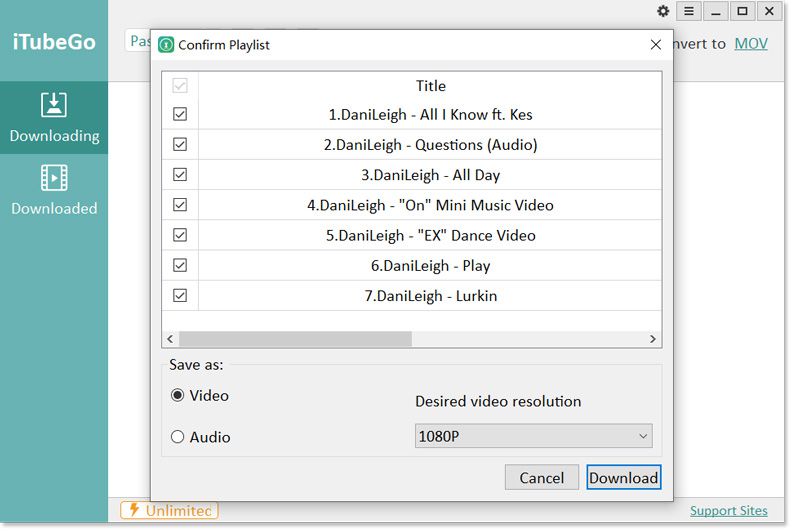The image size is (800, 531).
Task: Click the playlist scrollbar left arrow
Action: (170, 339)
